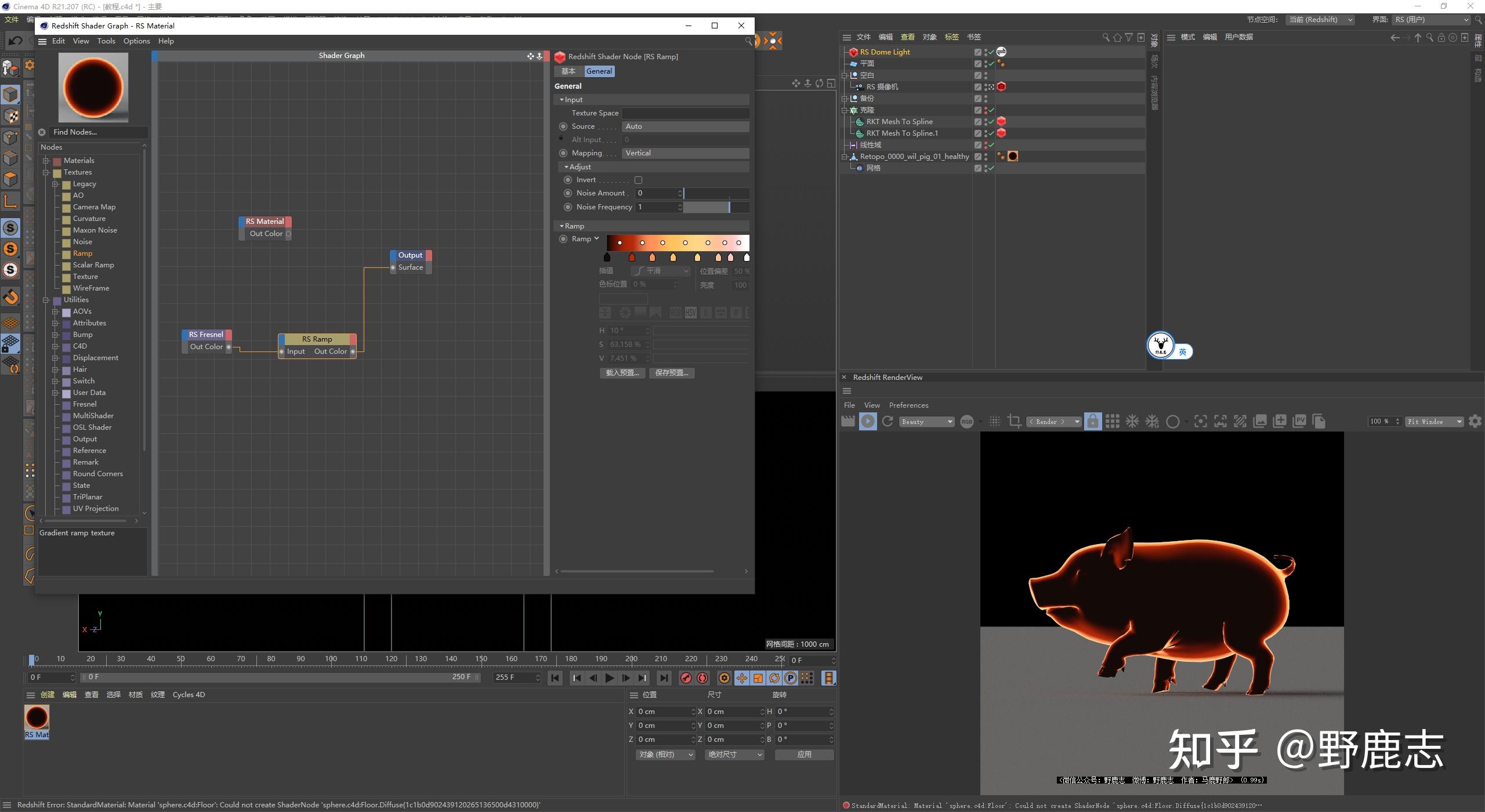This screenshot has width=1485, height=812.
Task: Click the RGB channel icon in RenderView
Action: (967, 422)
